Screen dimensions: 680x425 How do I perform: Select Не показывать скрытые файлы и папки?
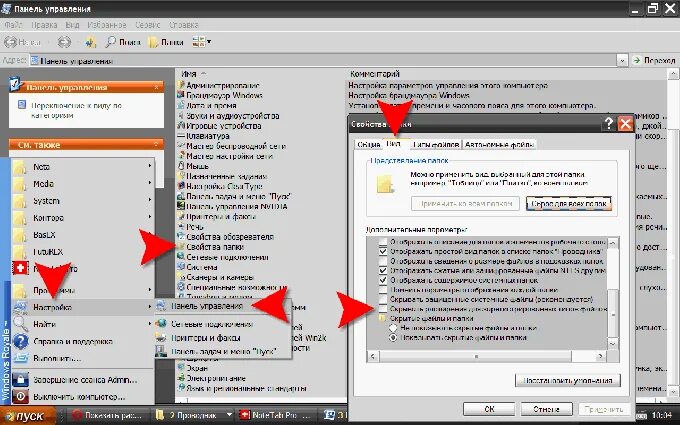[393, 328]
